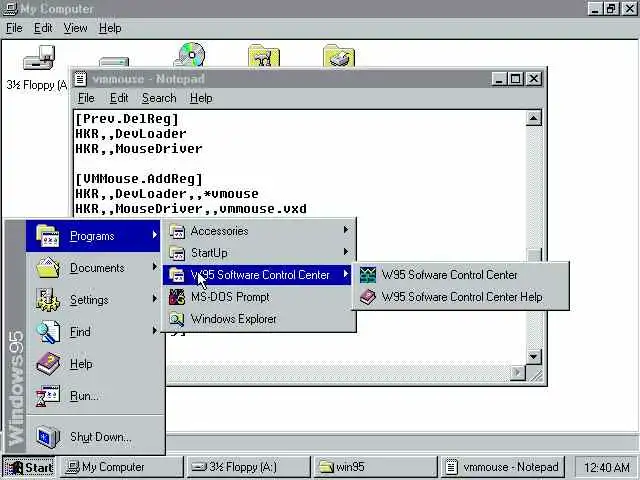Screen dimensions: 640x480
Task: Switch to win95 taskbar button
Action: [376, 467]
